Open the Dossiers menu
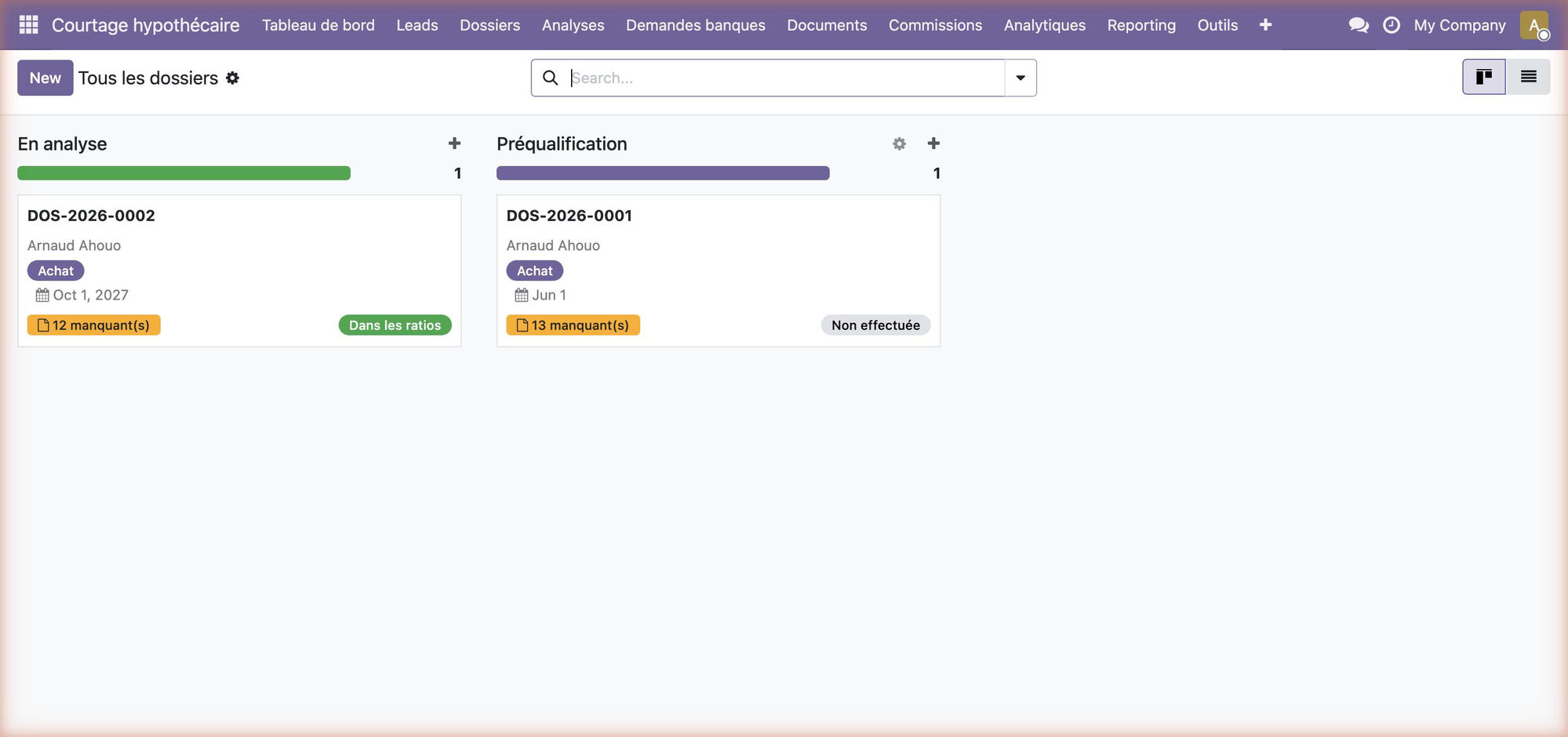Viewport: 1568px width, 737px height. [x=490, y=25]
